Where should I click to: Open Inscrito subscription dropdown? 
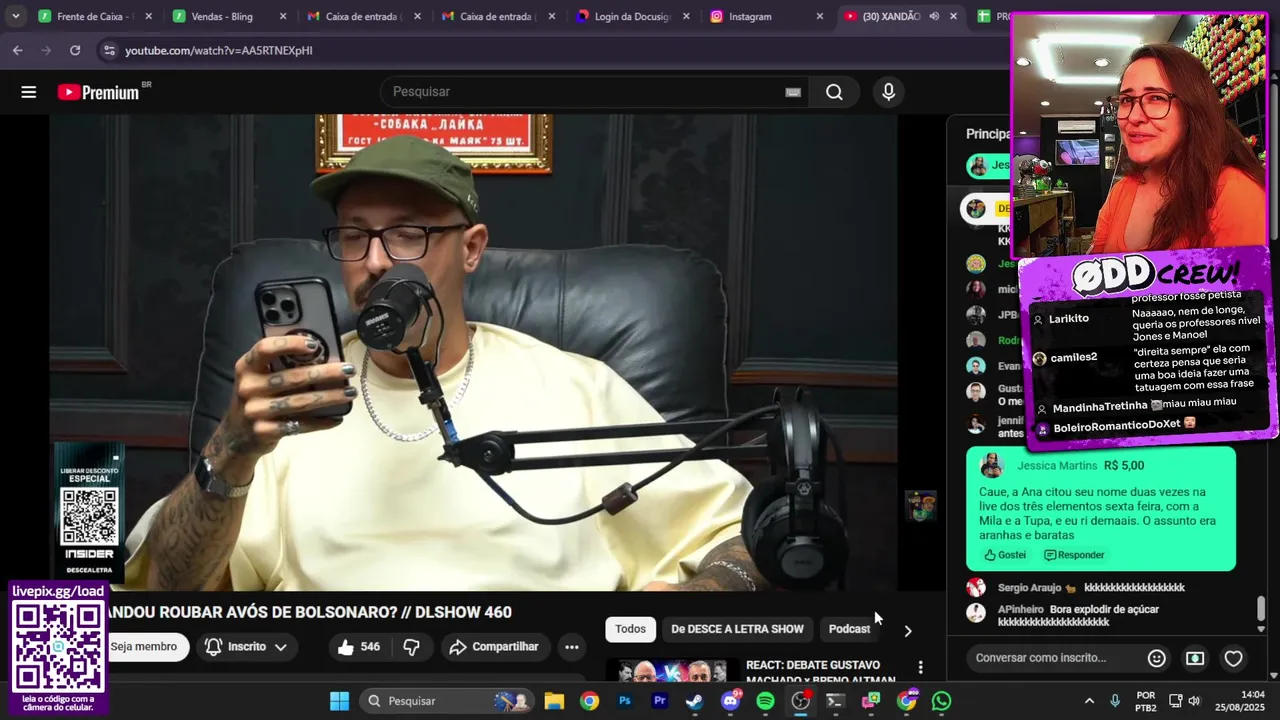click(247, 647)
